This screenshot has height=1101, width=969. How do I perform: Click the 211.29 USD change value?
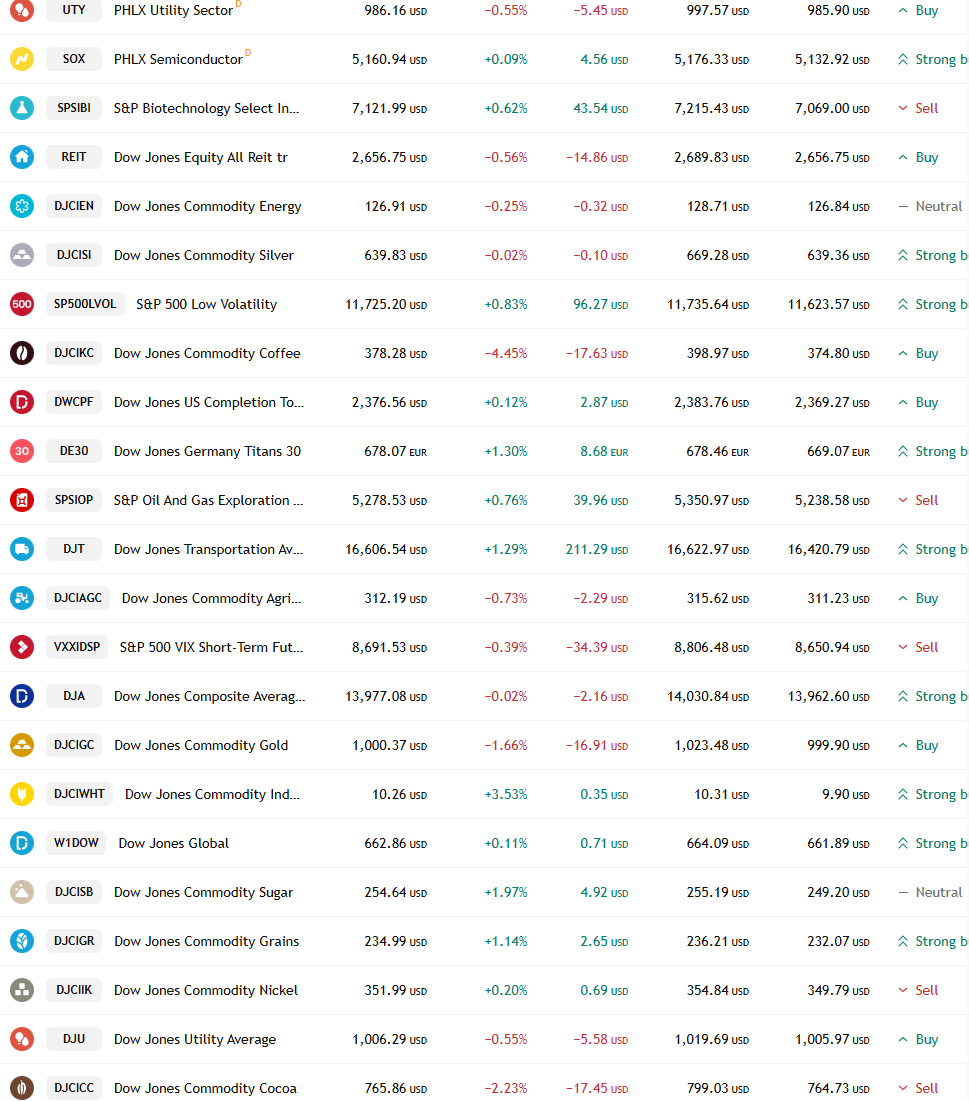(x=597, y=549)
